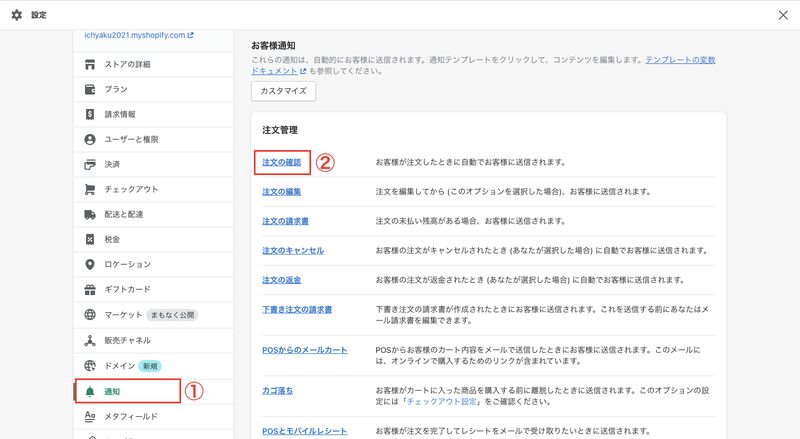800x439 pixels.
Task: Open ichyaku2021.myshopify.com store link
Action: pyautogui.click(x=139, y=35)
